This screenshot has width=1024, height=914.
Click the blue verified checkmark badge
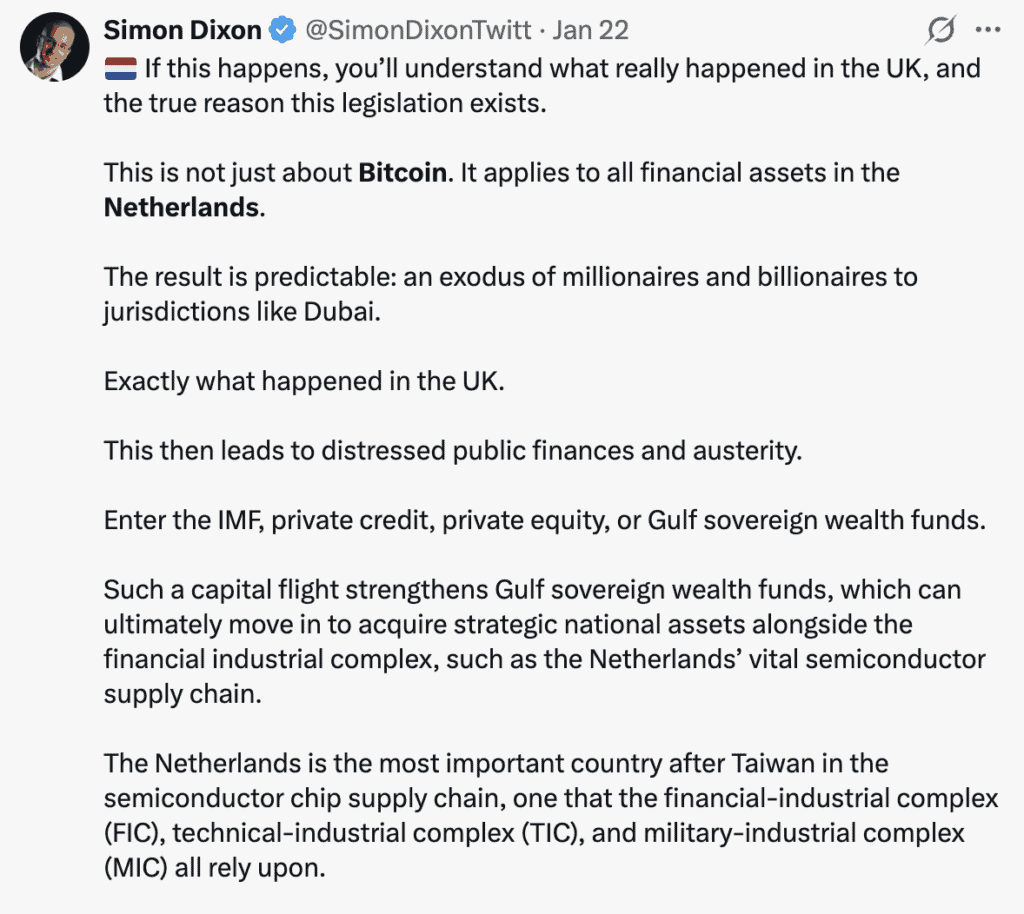coord(283,31)
